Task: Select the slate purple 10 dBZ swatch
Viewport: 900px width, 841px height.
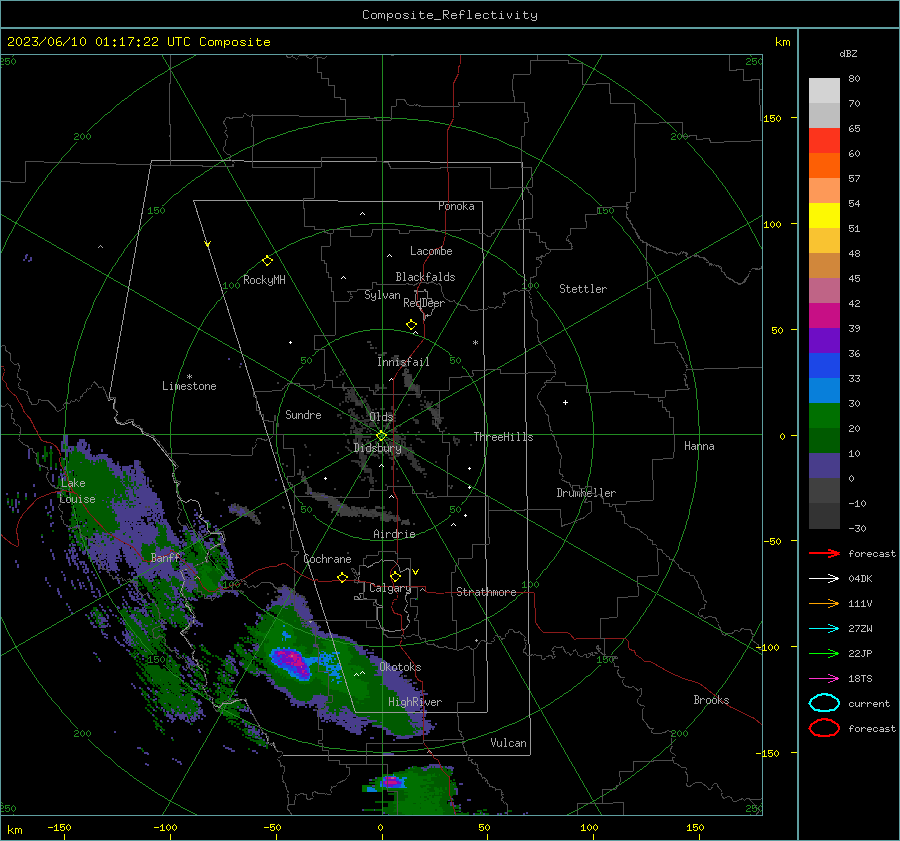Action: [824, 466]
